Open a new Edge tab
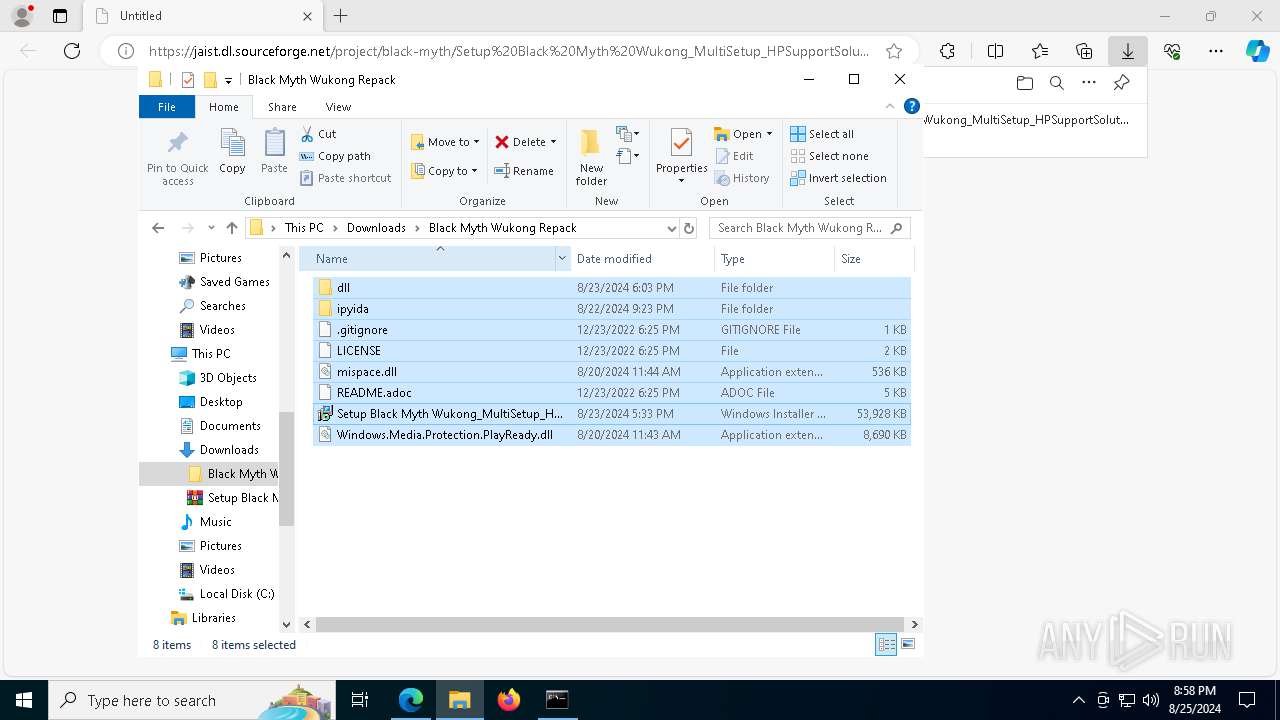The width and height of the screenshot is (1280, 720). (340, 16)
